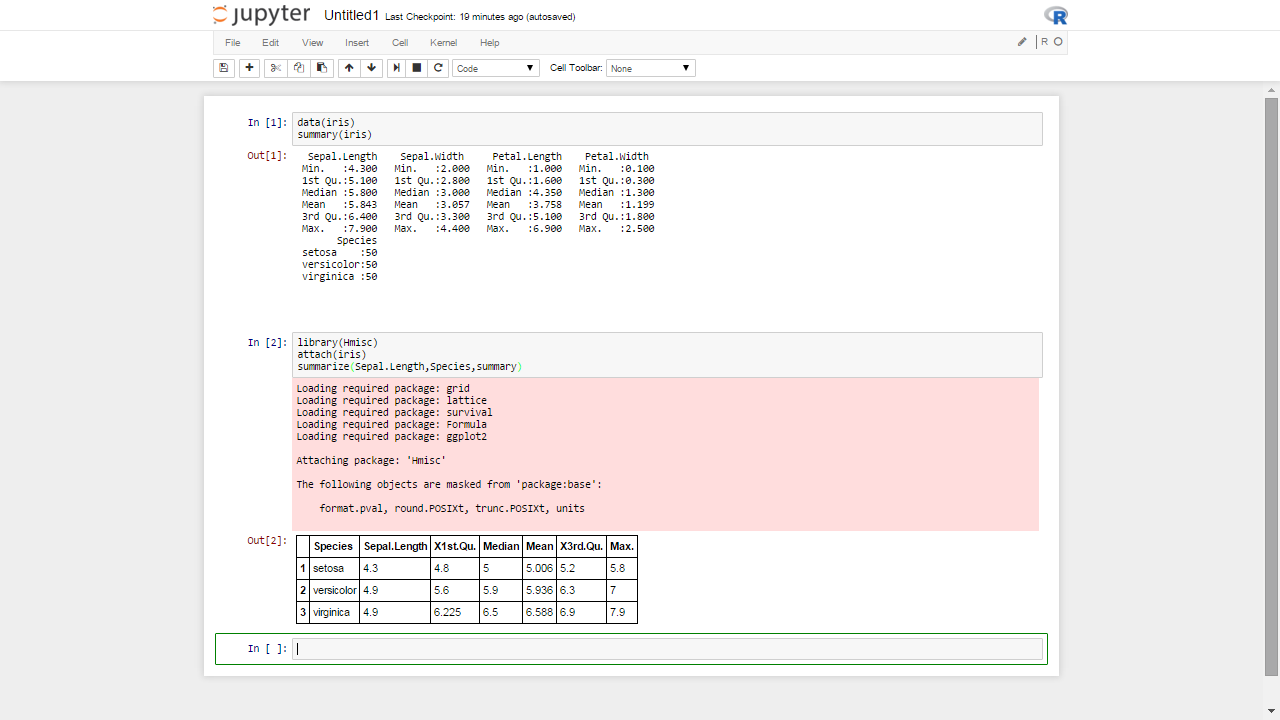Interrupt the kernel with stop icon
The height and width of the screenshot is (720, 1280).
417,68
